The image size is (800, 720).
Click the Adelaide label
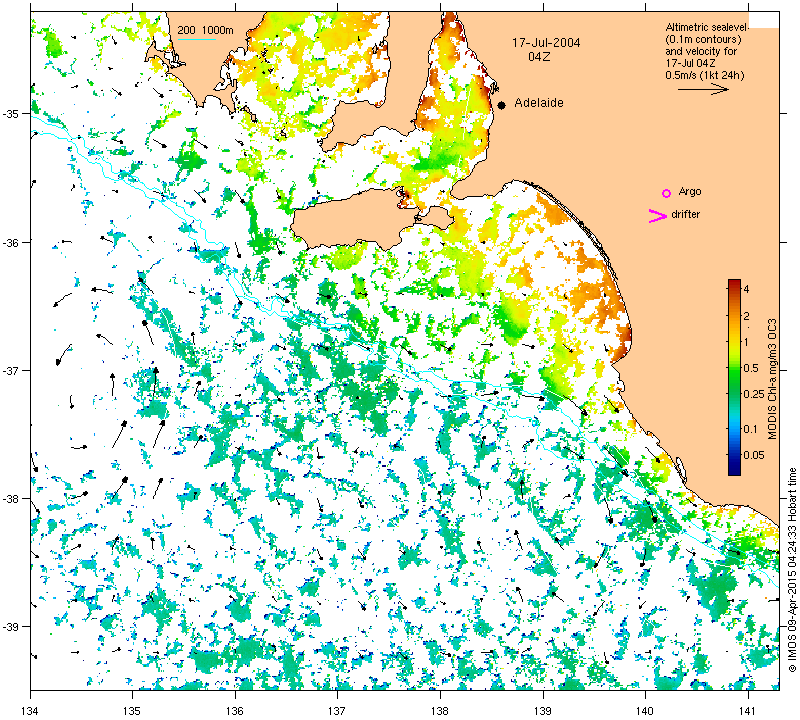point(539,103)
